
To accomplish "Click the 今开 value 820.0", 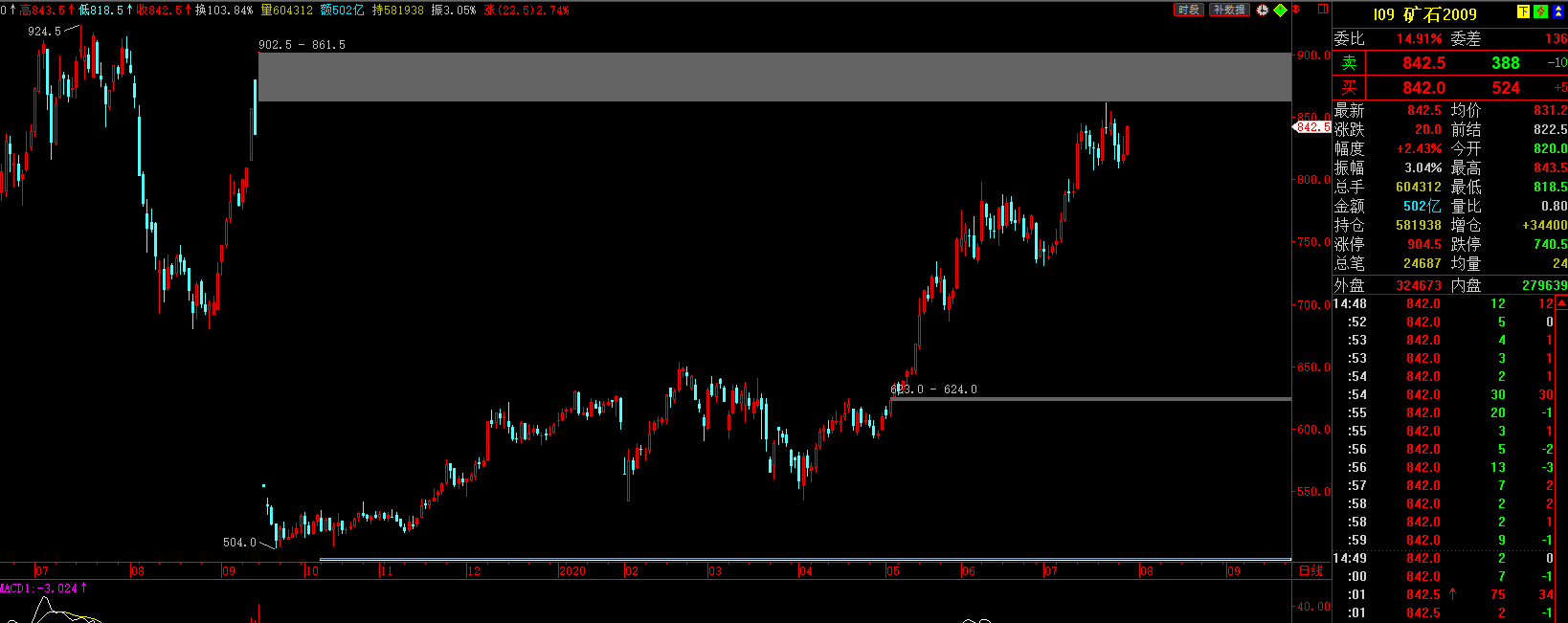I will 1550,149.
